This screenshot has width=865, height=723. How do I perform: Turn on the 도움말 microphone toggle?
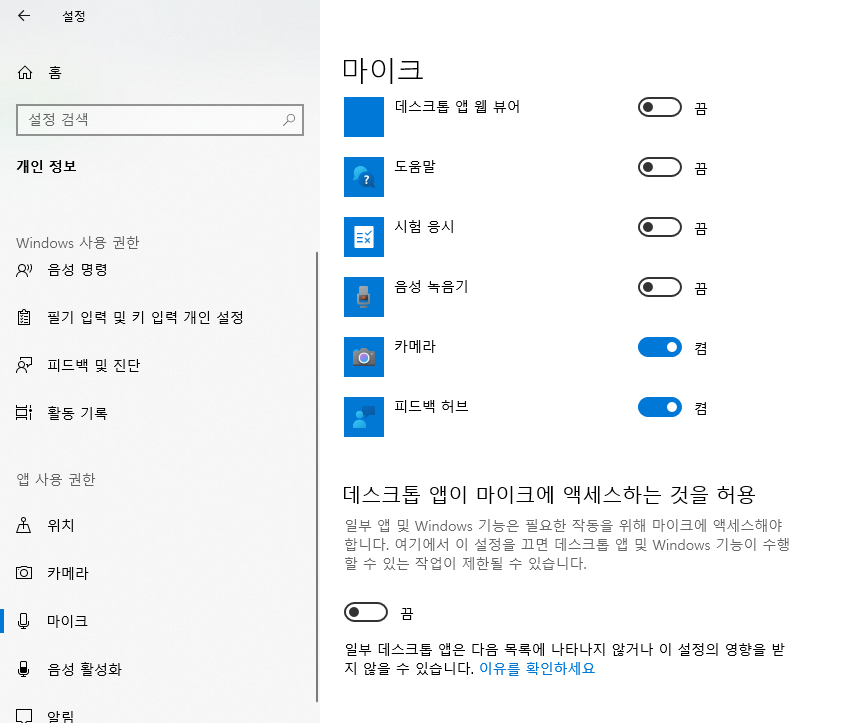660,167
